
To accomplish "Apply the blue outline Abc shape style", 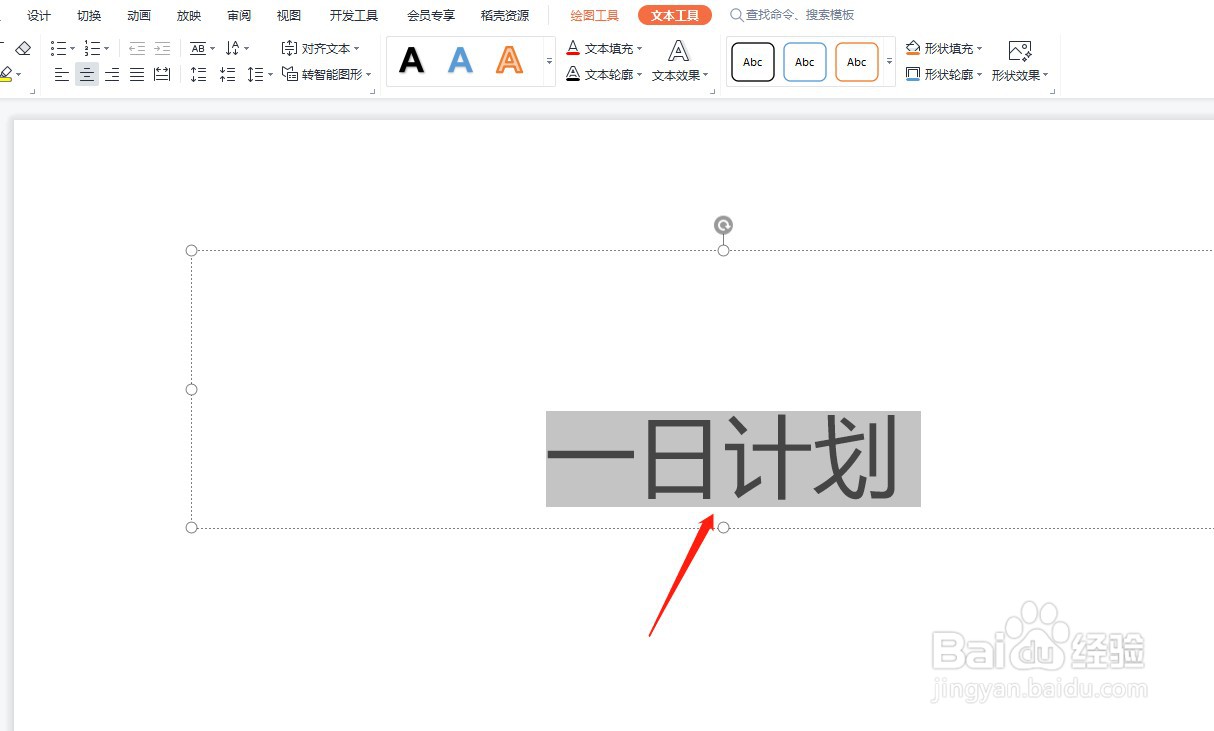I will (805, 62).
